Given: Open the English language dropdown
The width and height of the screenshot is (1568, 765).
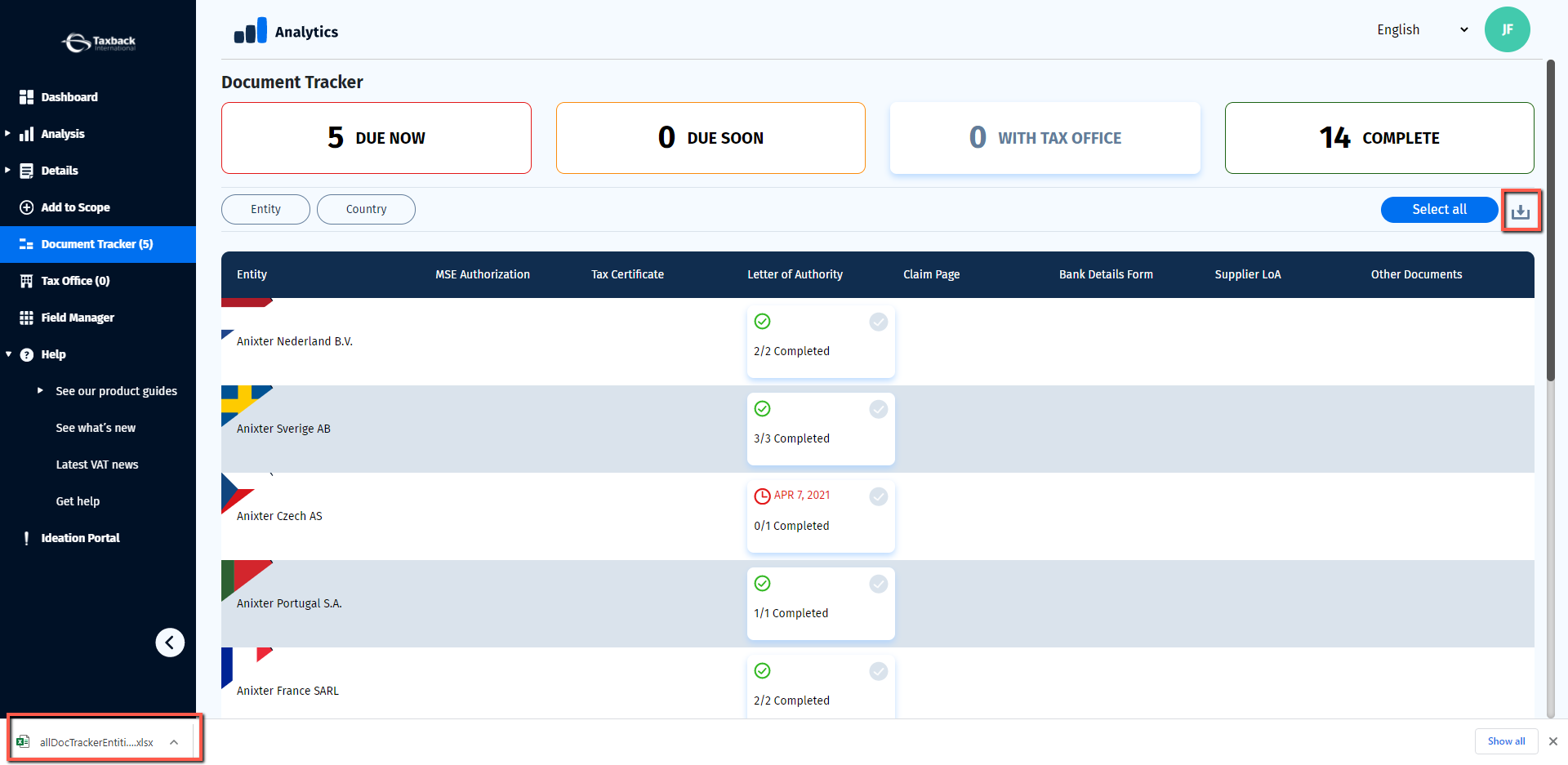Looking at the screenshot, I should pos(1422,29).
